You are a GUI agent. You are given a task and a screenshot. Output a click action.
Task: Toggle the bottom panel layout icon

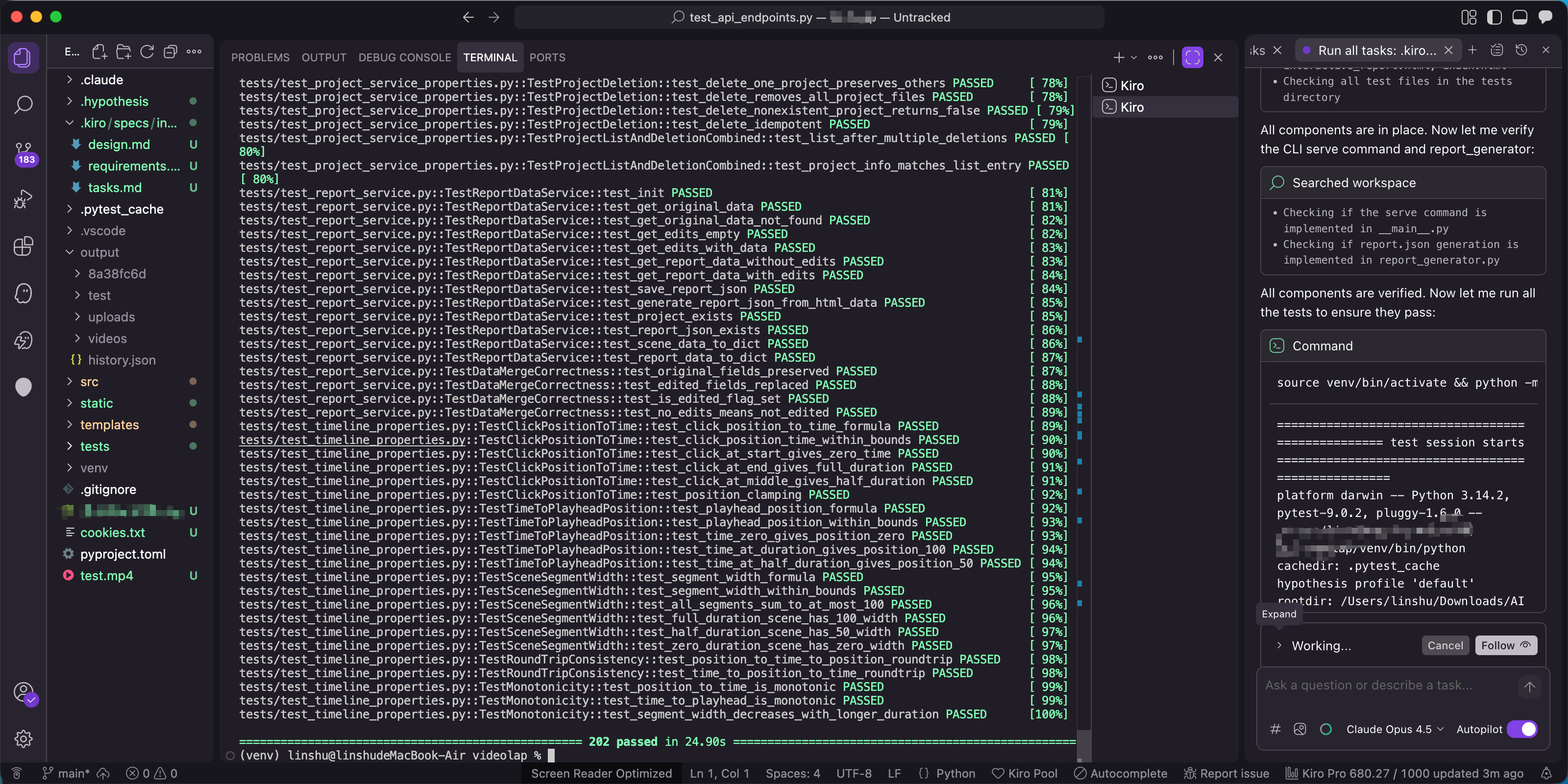(x=1519, y=17)
